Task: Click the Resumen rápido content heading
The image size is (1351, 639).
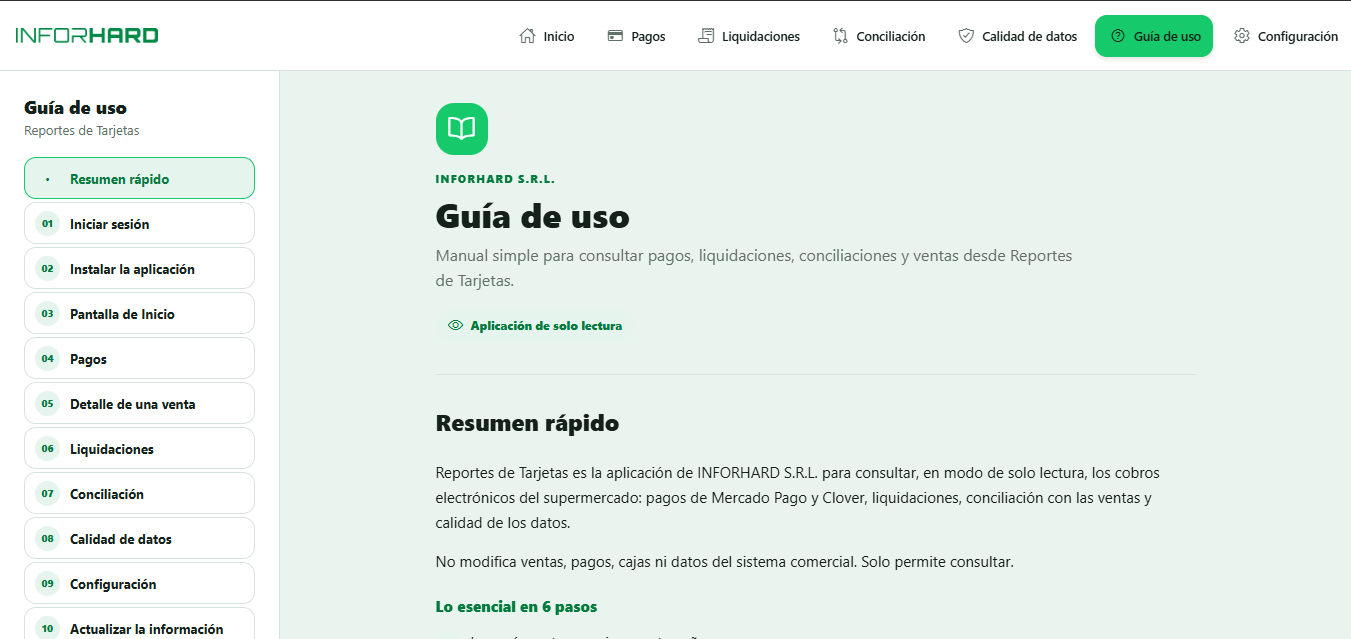Action: coord(527,423)
